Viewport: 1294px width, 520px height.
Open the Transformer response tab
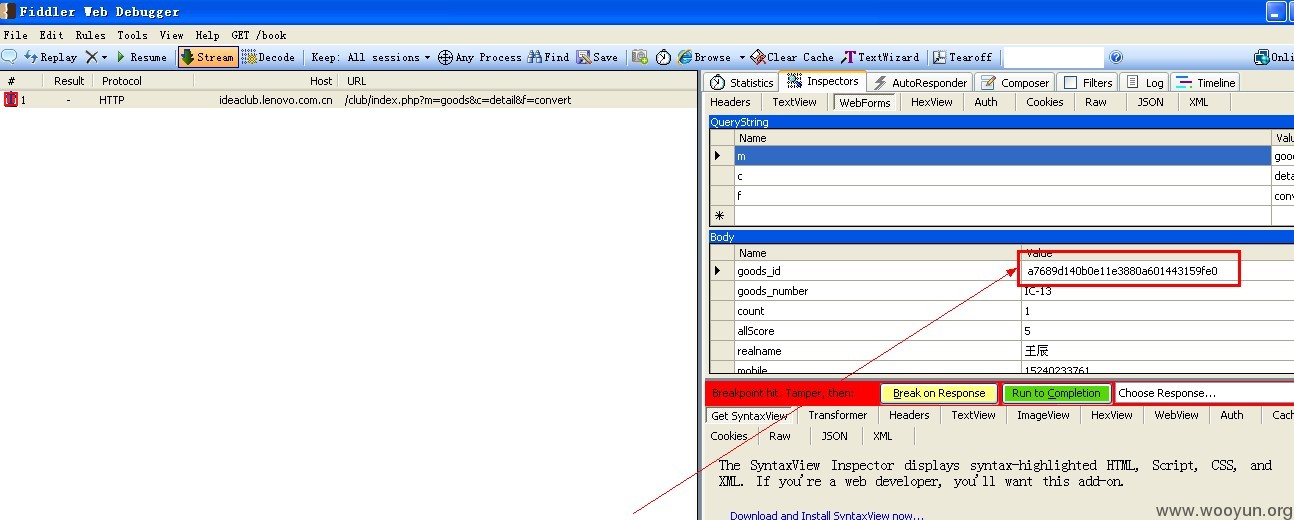tap(838, 415)
